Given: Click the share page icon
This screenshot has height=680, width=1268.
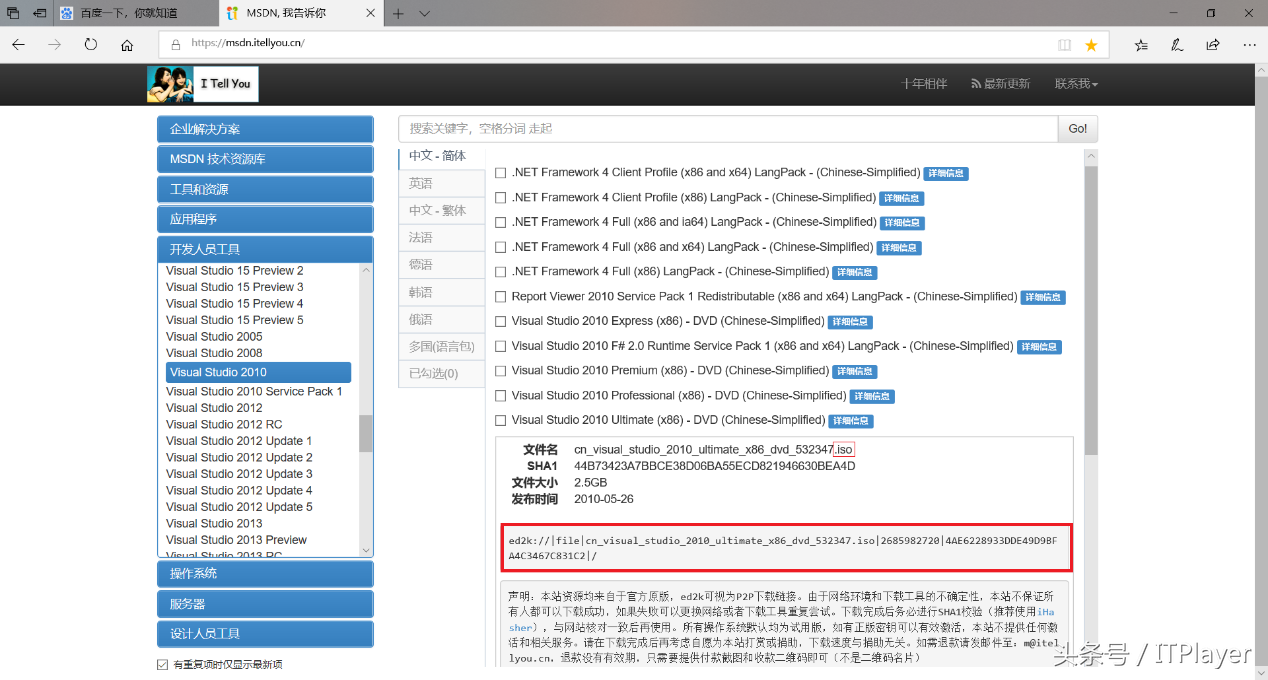Looking at the screenshot, I should click(1213, 45).
